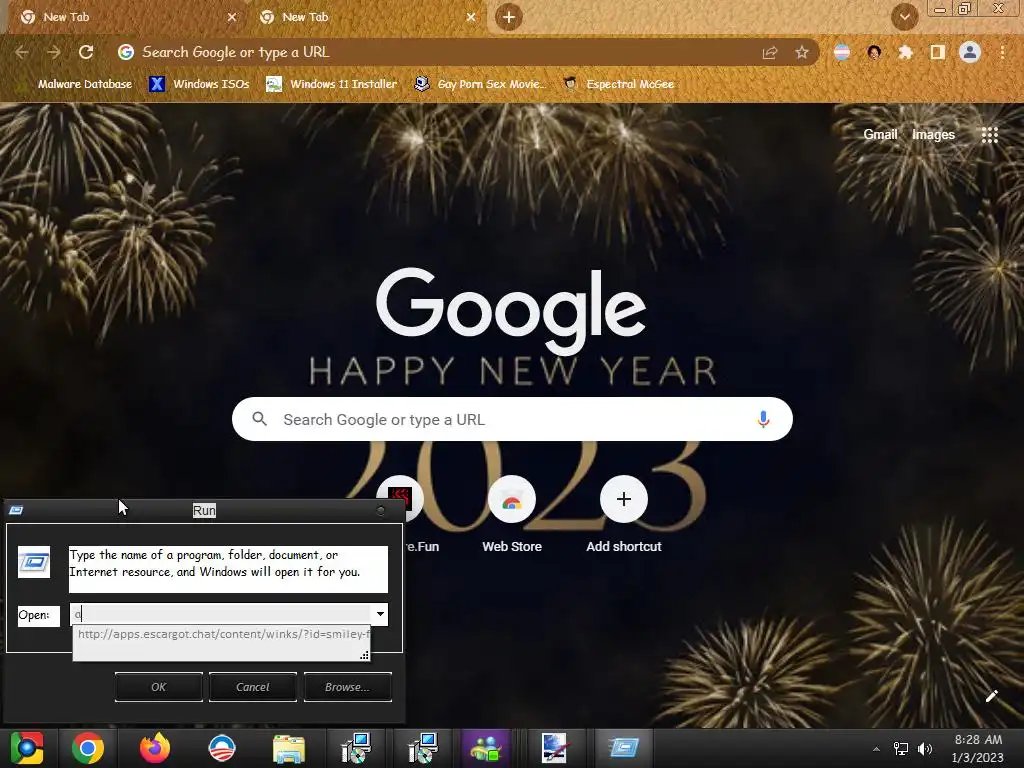Open the Chrome profile avatar menu
This screenshot has height=768, width=1024.
tap(970, 52)
